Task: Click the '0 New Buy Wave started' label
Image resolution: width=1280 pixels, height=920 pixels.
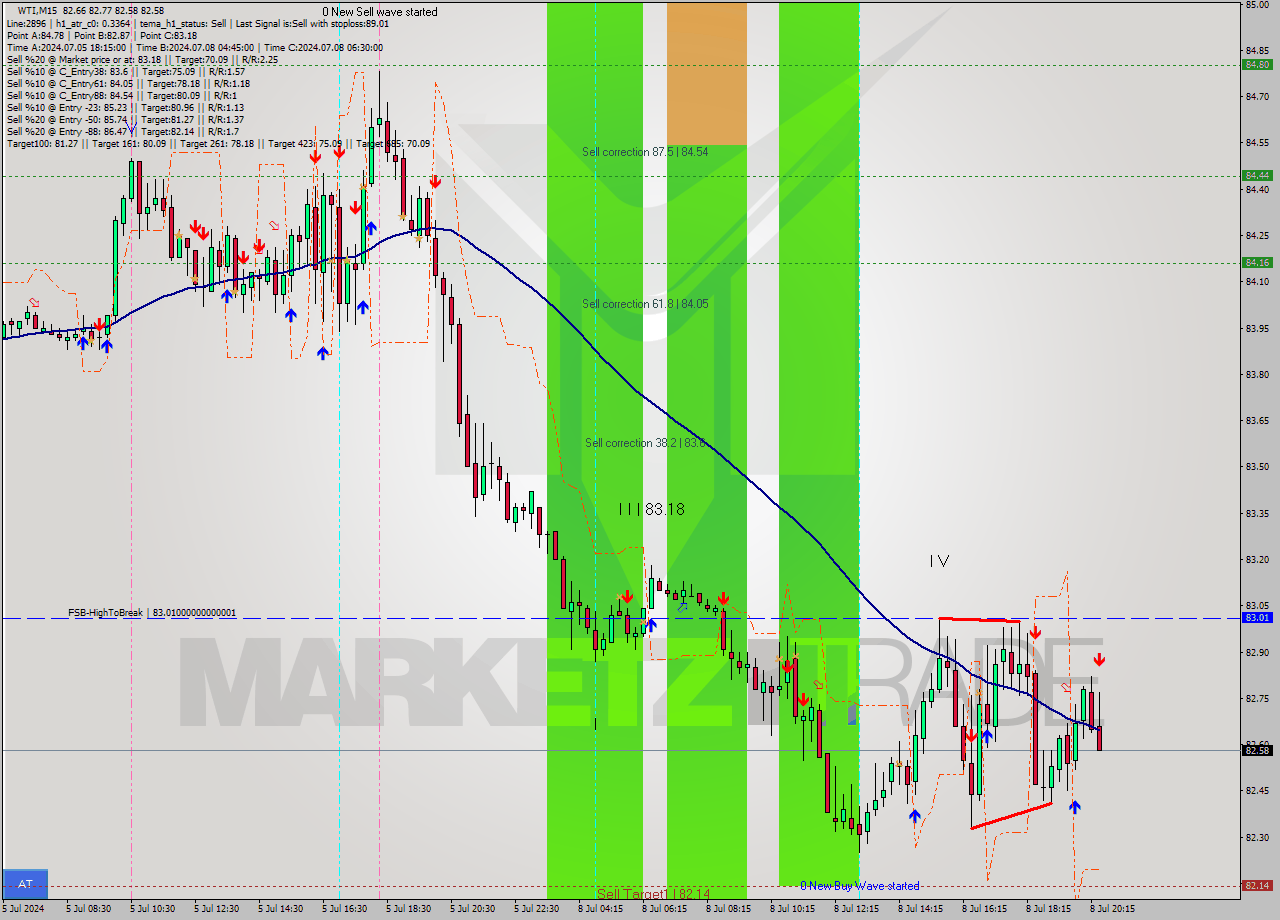Action: click(x=860, y=886)
